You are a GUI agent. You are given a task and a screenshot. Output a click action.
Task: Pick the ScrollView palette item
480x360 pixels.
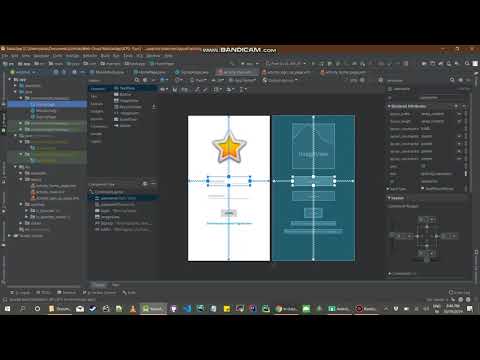[x=125, y=119]
